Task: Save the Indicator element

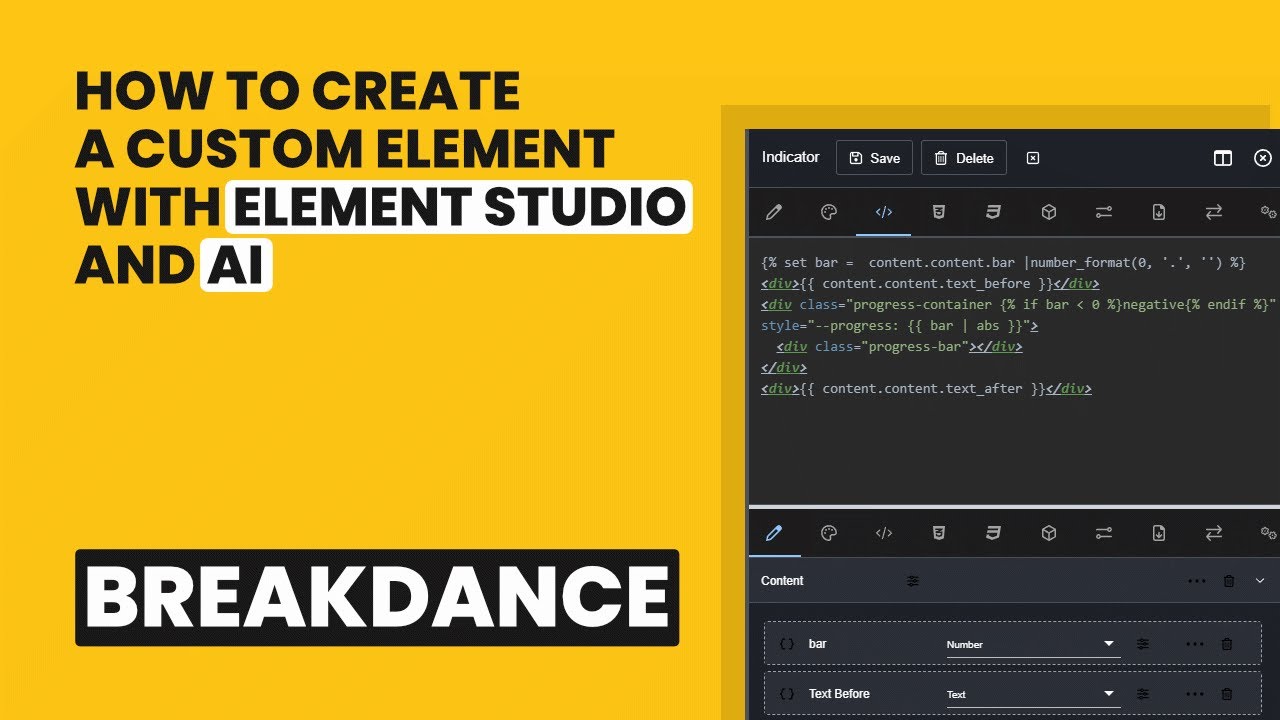Action: (874, 157)
